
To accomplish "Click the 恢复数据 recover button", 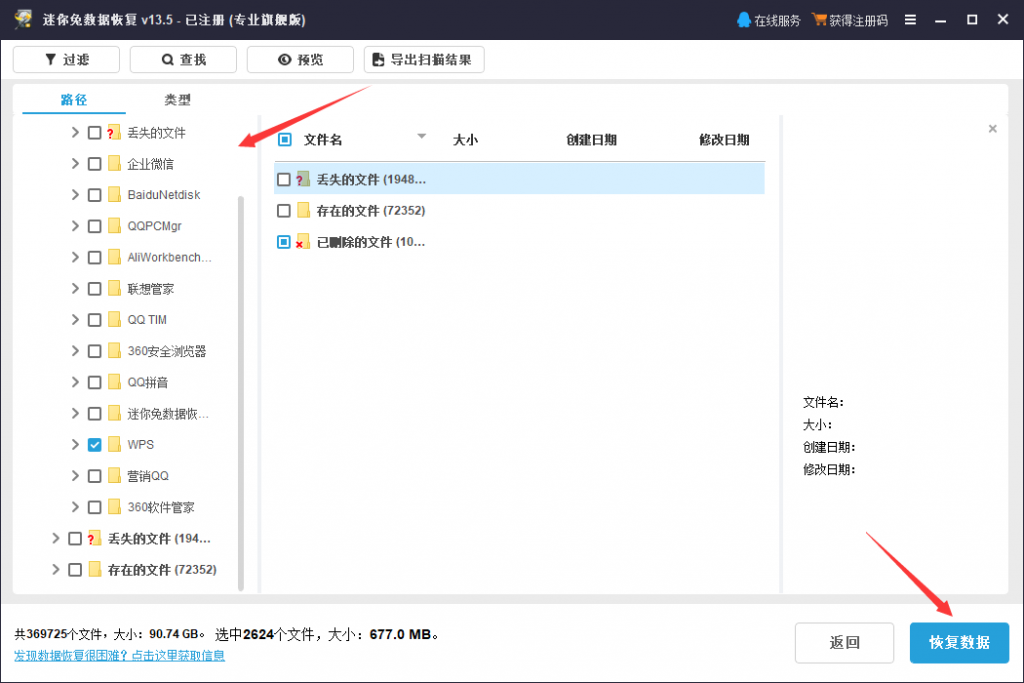I will click(x=959, y=643).
